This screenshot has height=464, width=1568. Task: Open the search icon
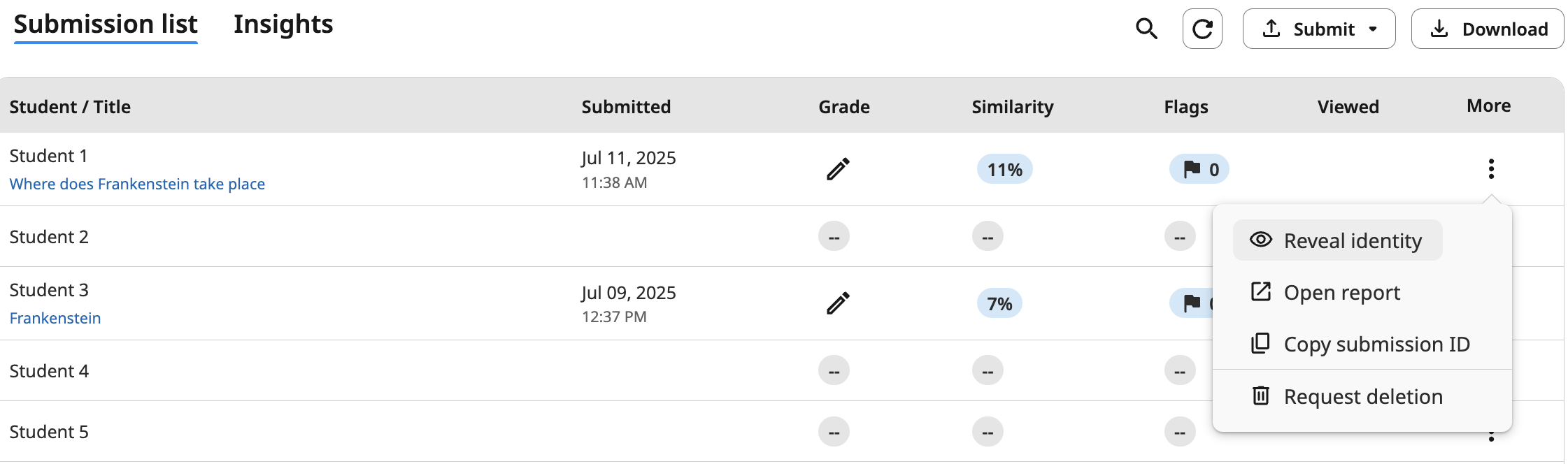(1147, 29)
